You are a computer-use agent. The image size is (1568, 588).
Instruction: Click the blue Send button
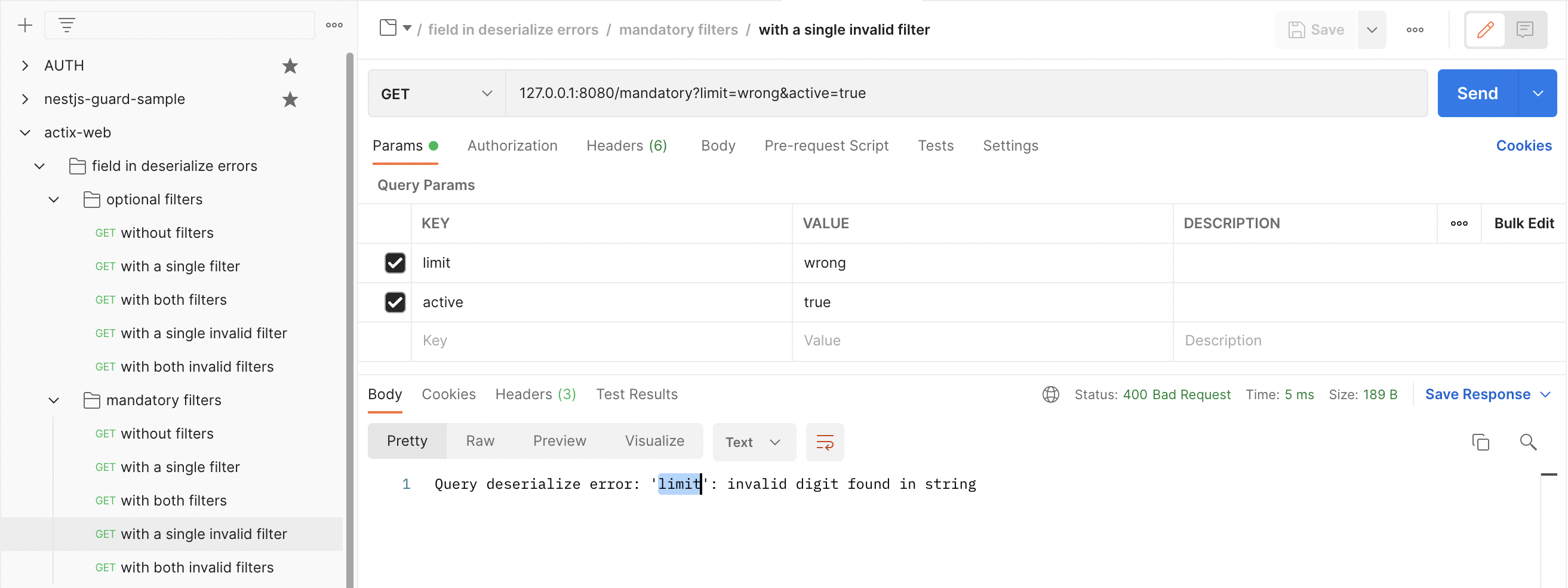[1477, 93]
